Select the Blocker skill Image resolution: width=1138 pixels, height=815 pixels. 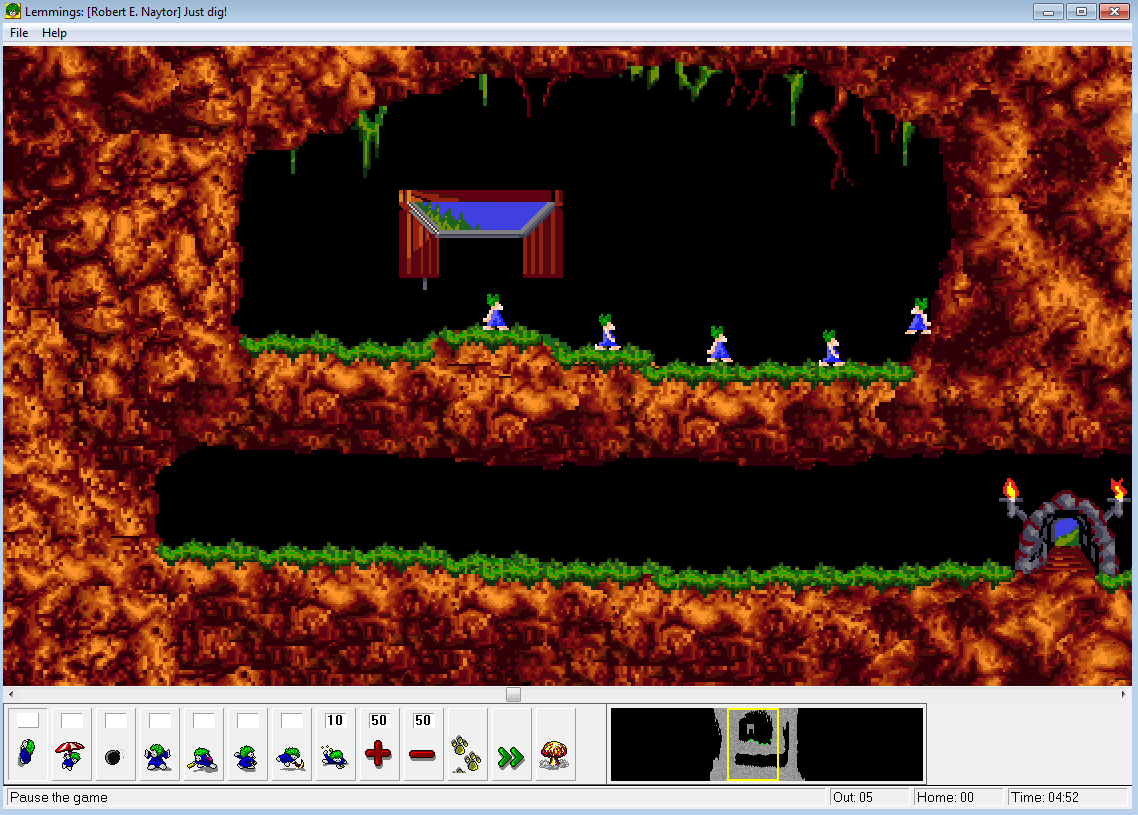pos(159,745)
